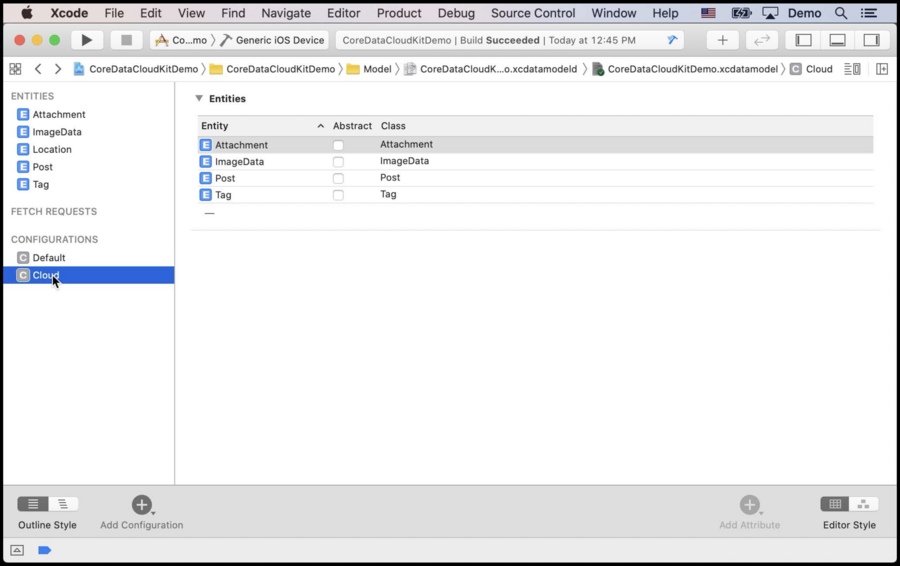
Task: Open editor options lines icon
Action: pos(852,69)
